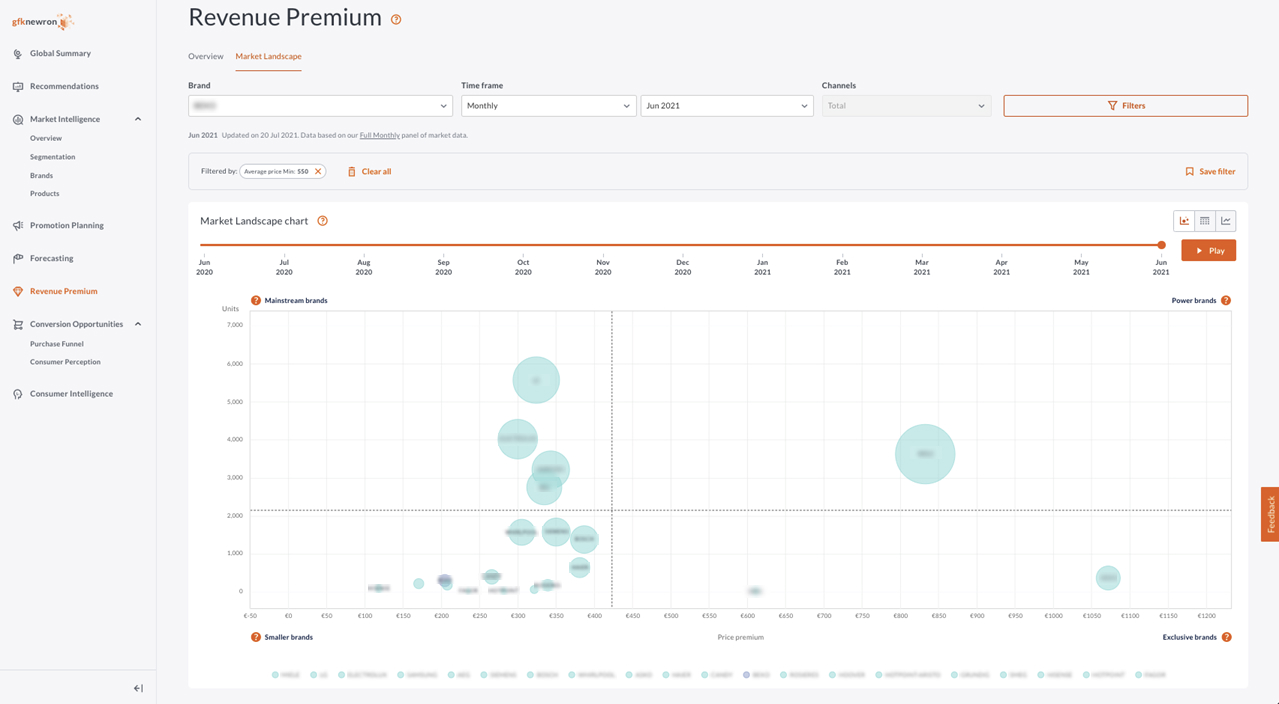Remove the Average price Min filter chip

(x=318, y=172)
